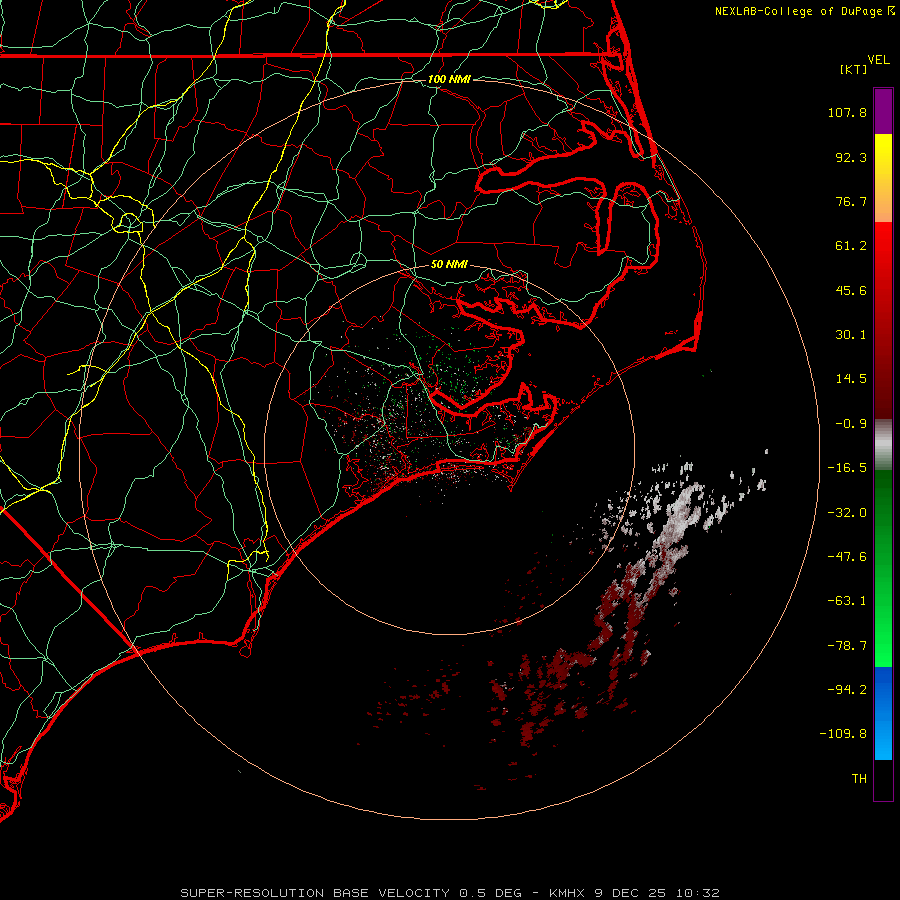Image resolution: width=900 pixels, height=900 pixels.
Task: Click the -78.7 velocity scale value
Action: pos(847,646)
